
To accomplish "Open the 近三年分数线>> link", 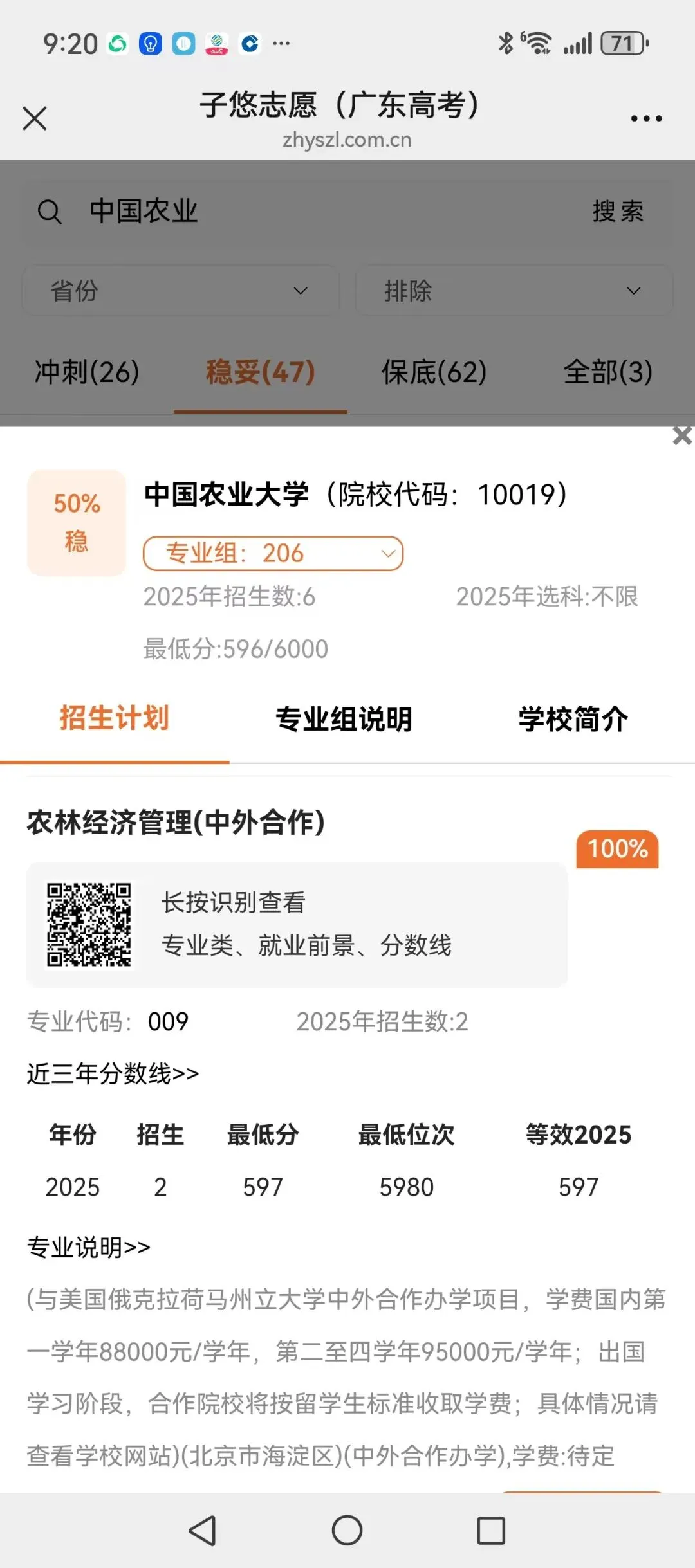I will point(113,1073).
